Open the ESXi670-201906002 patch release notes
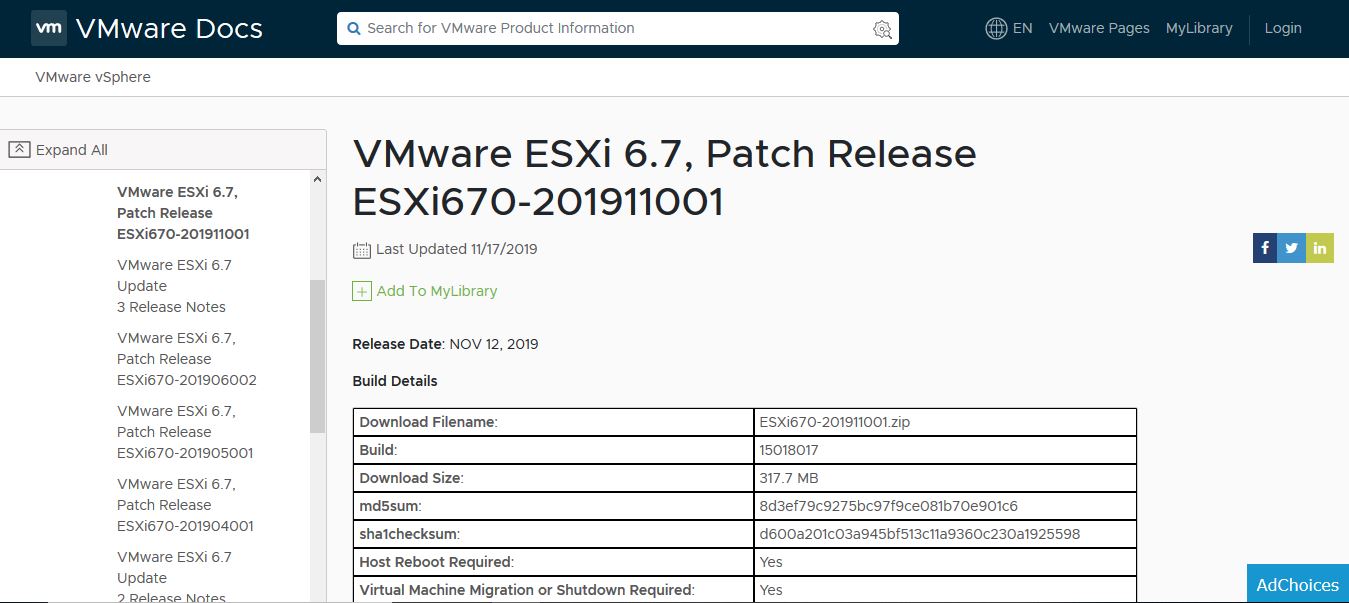 coord(186,358)
